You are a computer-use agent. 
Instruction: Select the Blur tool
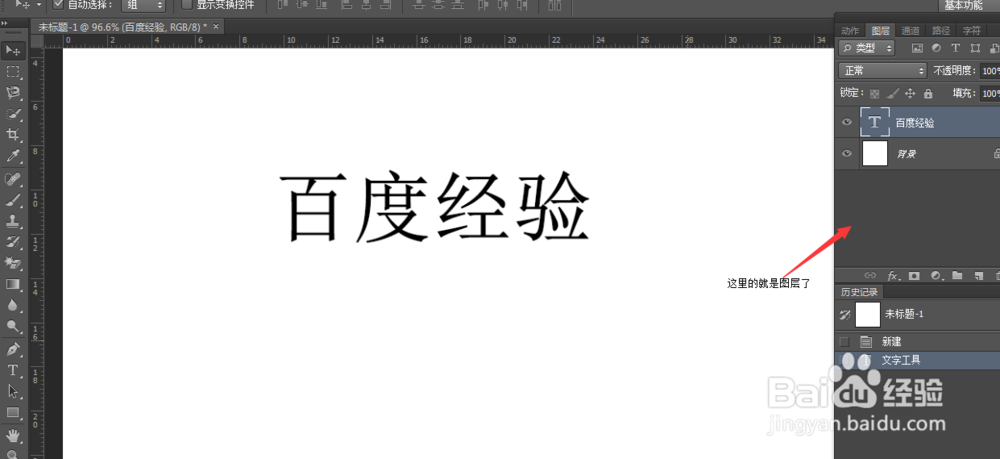pyautogui.click(x=13, y=305)
